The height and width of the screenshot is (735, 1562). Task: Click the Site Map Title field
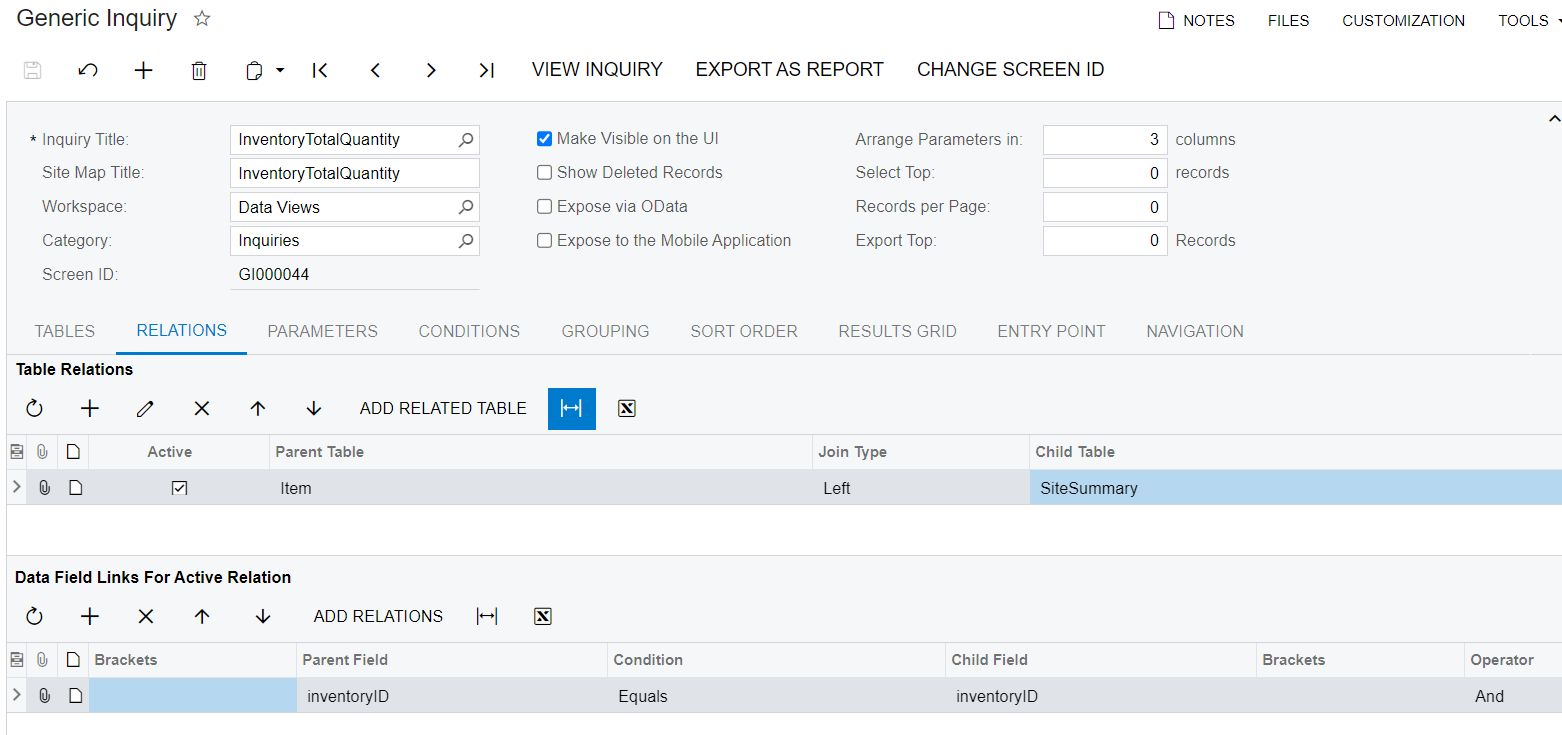point(355,173)
